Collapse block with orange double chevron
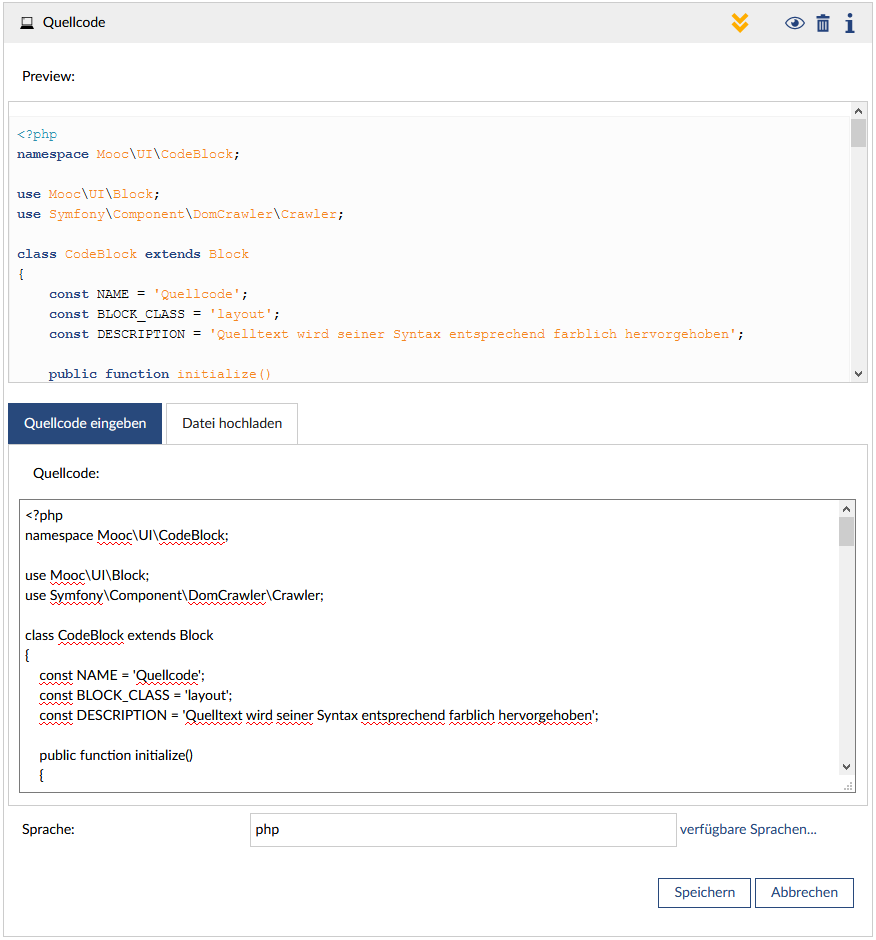 point(739,22)
